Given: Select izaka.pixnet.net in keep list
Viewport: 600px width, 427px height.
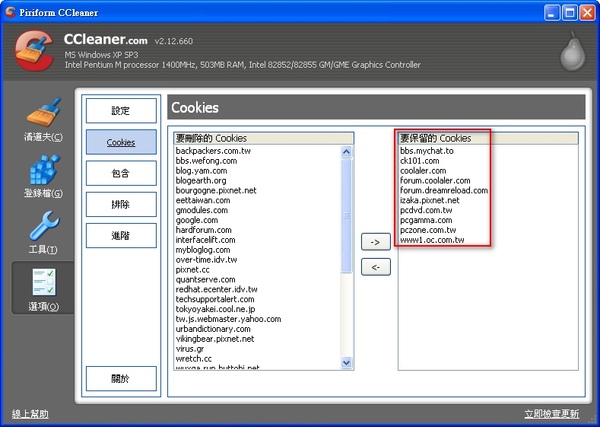Looking at the screenshot, I should click(429, 200).
